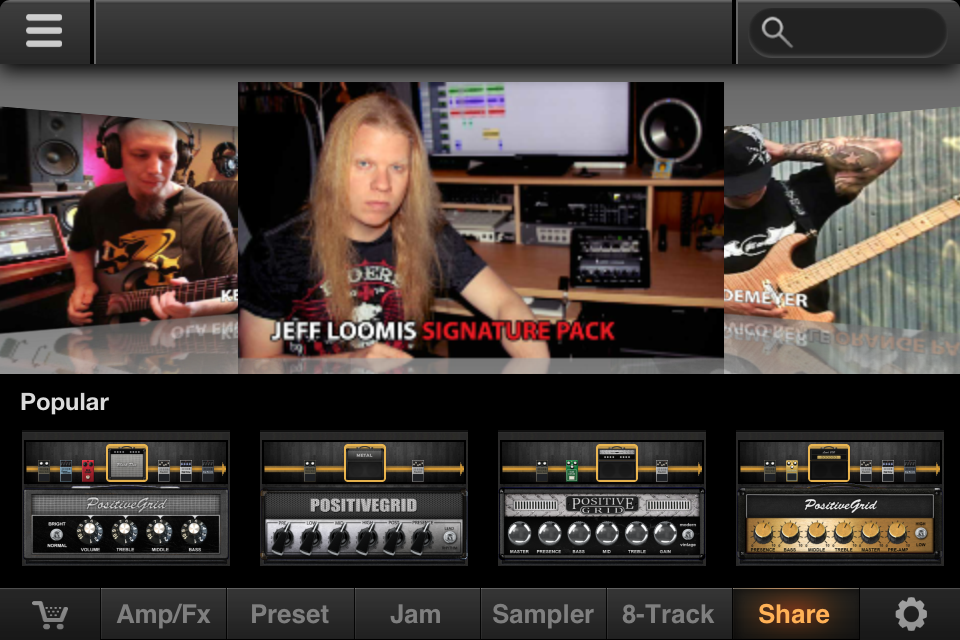This screenshot has width=960, height=640.
Task: Click the MIDDLE knob on first amp
Action: [160, 531]
